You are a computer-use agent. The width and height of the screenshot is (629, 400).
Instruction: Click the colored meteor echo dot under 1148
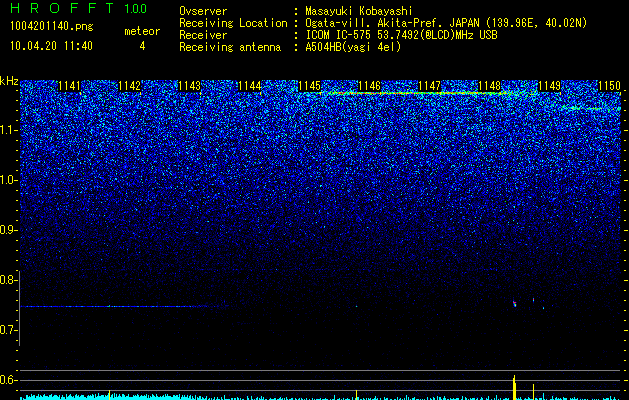pos(515,303)
